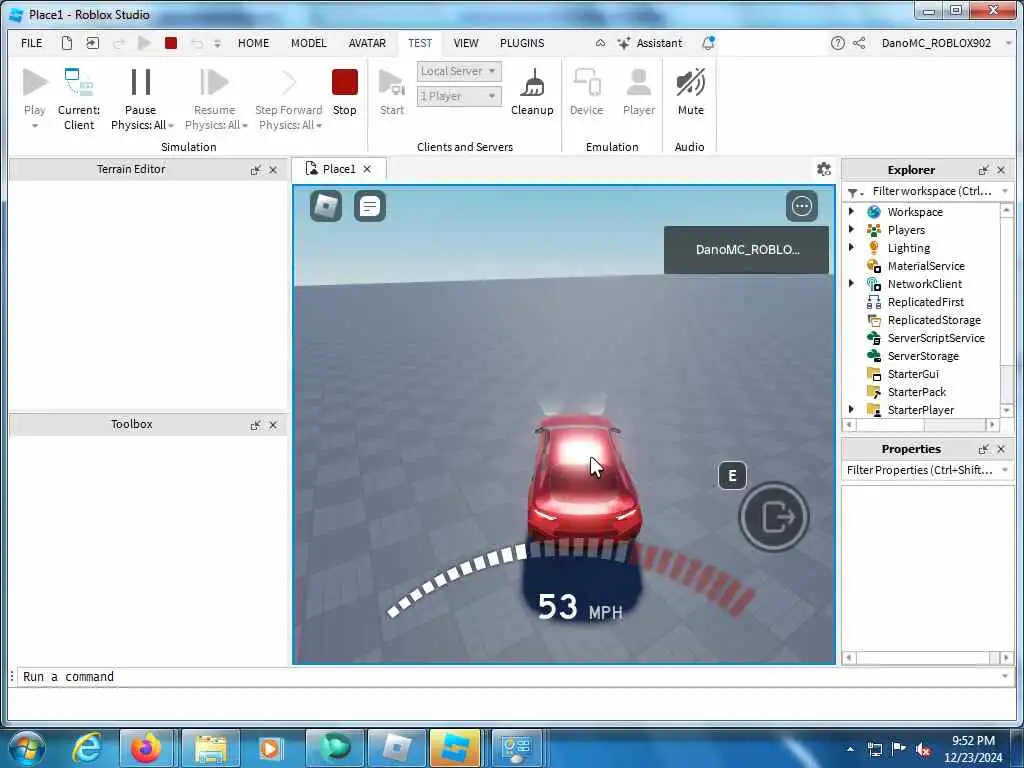Undock the Terrain Editor panel
1024x768 pixels.
(x=255, y=170)
